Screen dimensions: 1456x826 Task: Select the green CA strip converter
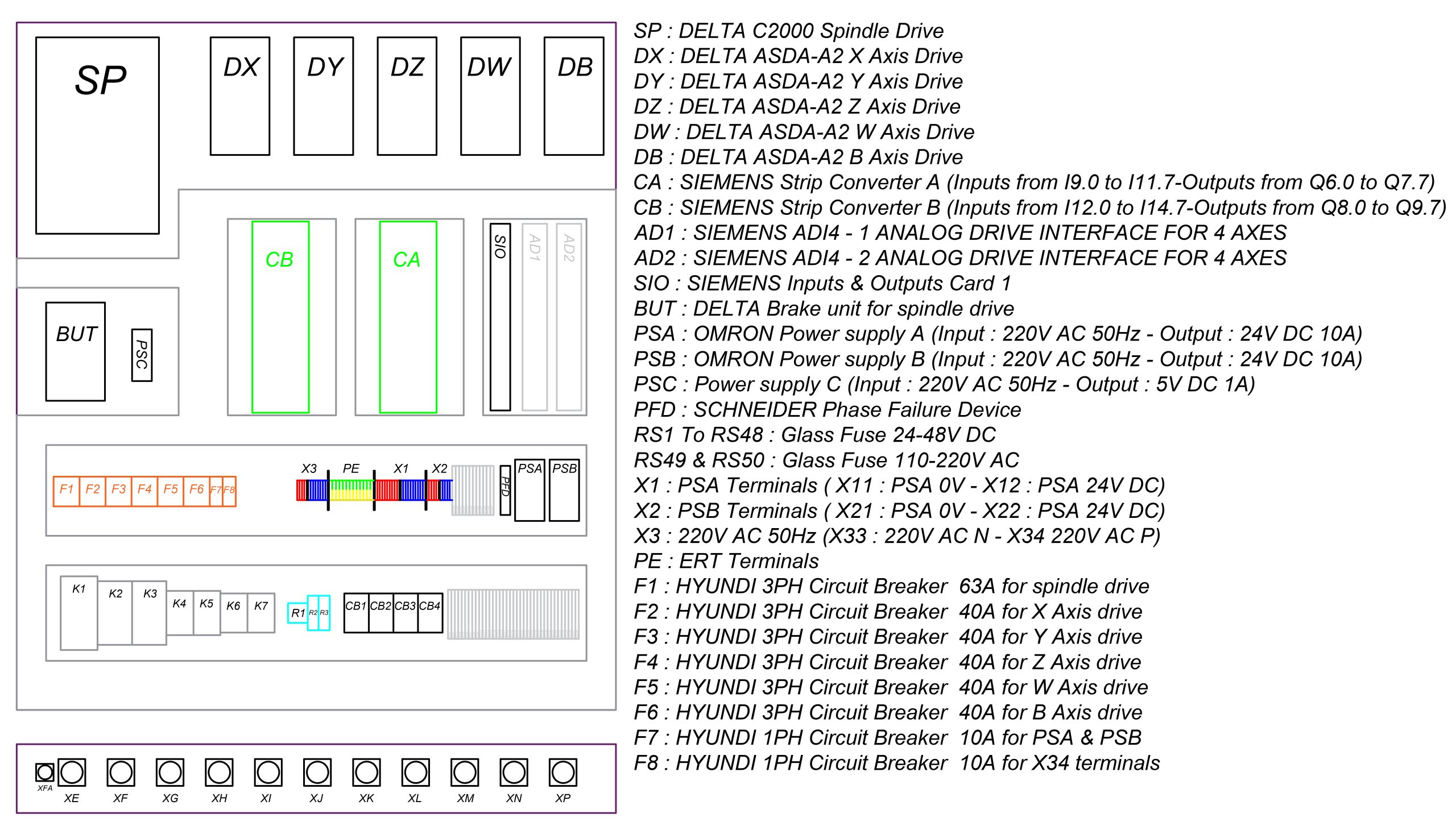(408, 317)
